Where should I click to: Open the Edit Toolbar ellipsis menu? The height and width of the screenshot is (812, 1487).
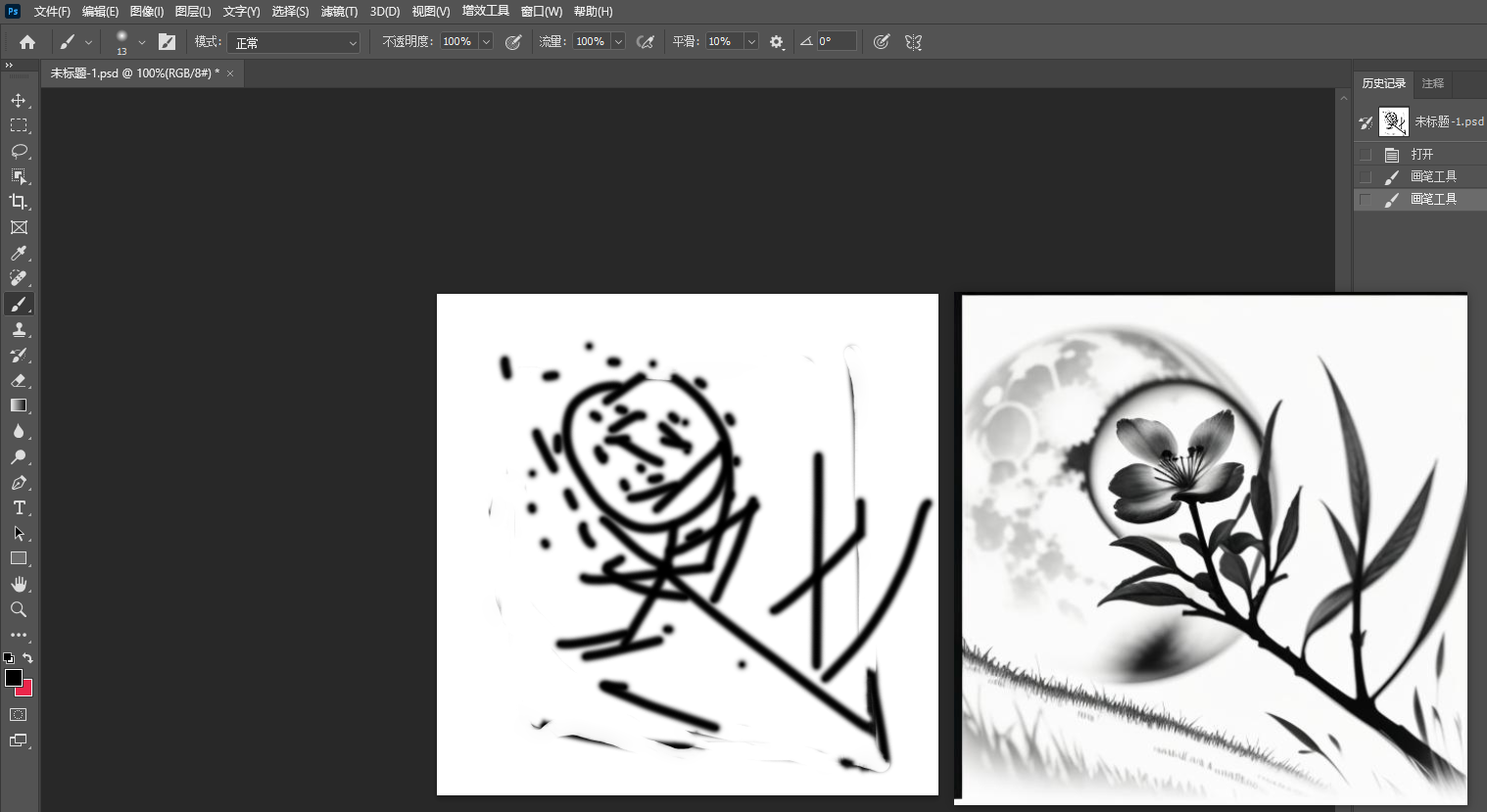19,635
